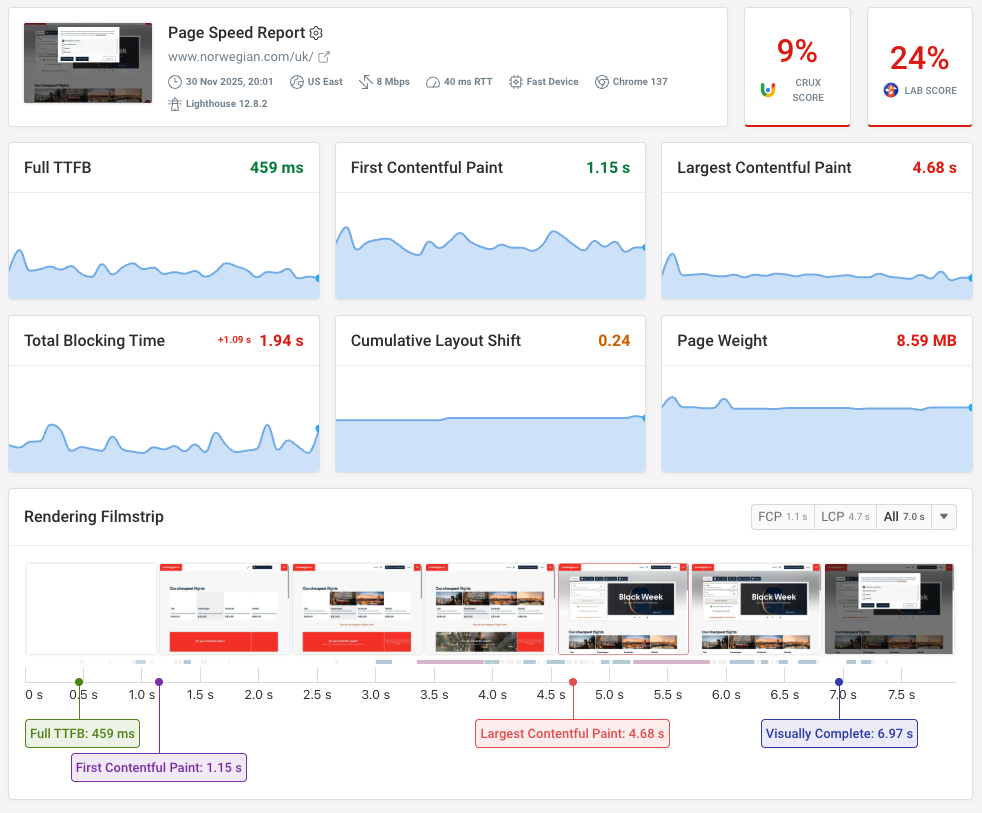982x813 pixels.
Task: Select the All 7.0 s view
Action: click(x=906, y=516)
